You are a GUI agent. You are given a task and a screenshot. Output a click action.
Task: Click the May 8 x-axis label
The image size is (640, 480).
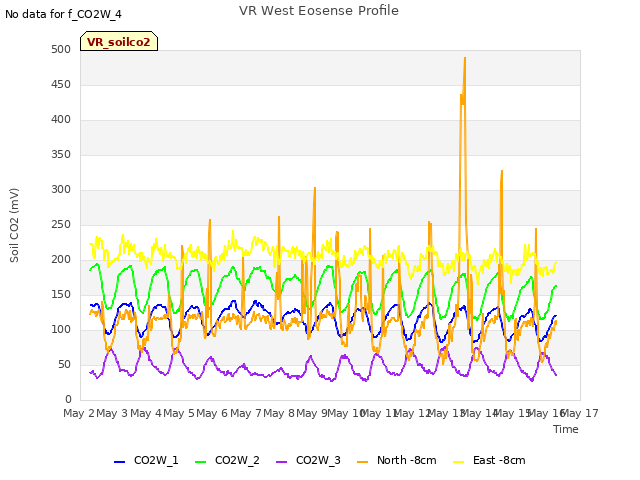point(279,413)
